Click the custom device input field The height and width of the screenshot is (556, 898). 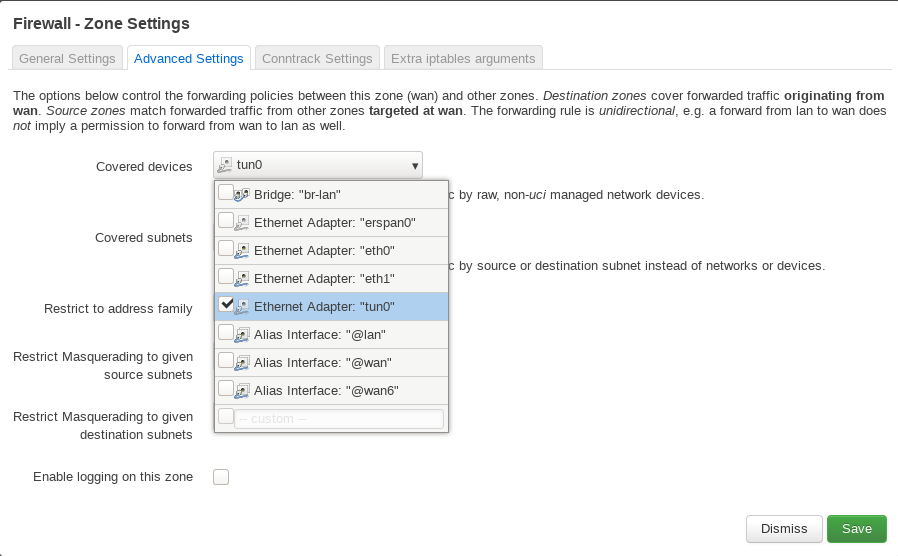338,419
